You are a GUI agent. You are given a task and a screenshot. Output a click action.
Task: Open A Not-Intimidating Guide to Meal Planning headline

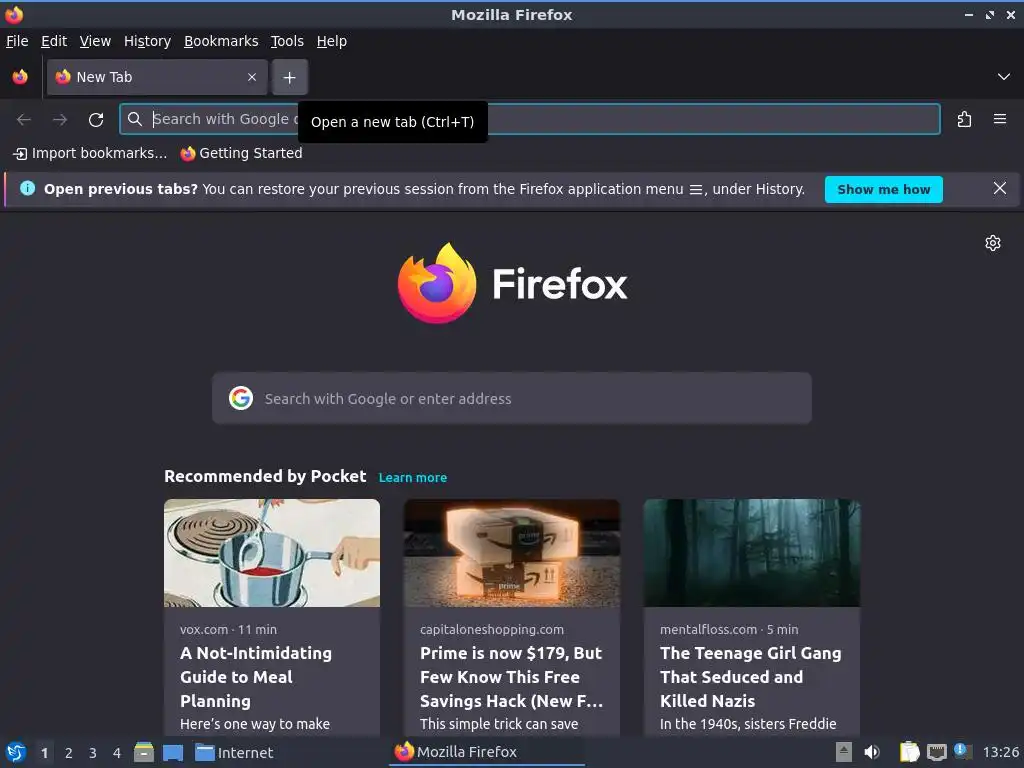click(256, 677)
